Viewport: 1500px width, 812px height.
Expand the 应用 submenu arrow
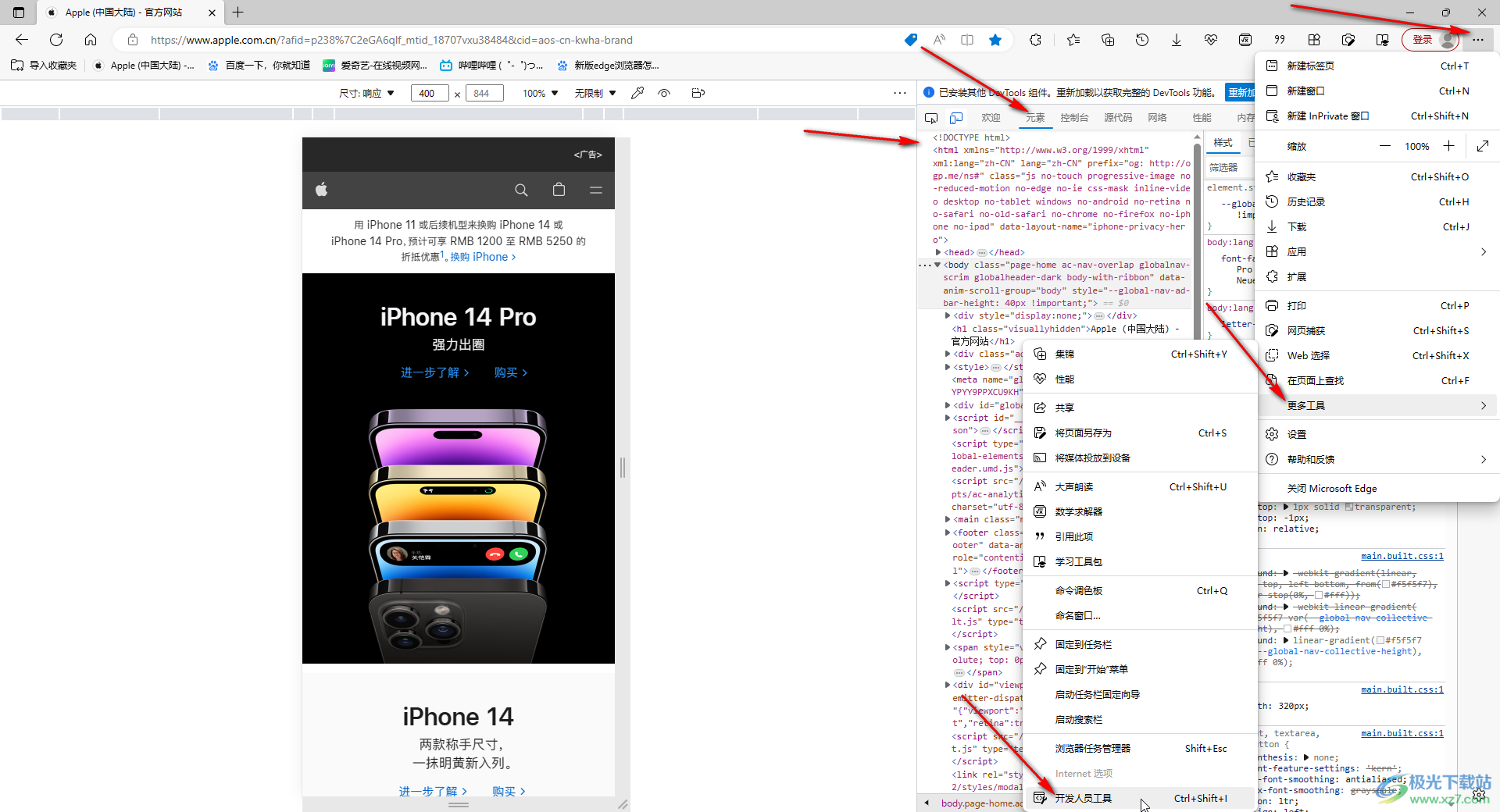click(1483, 251)
